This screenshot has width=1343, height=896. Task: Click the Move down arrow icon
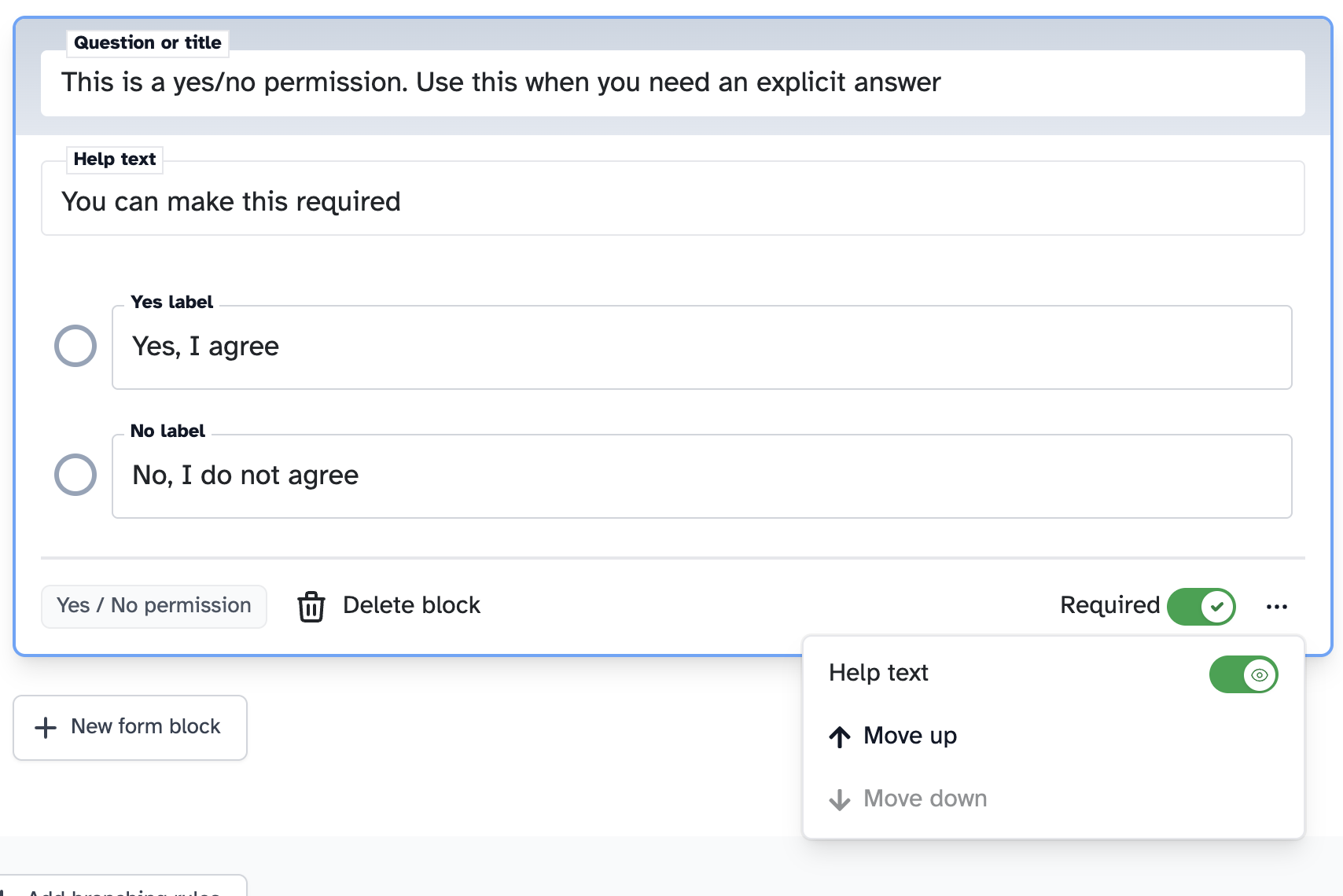(840, 799)
